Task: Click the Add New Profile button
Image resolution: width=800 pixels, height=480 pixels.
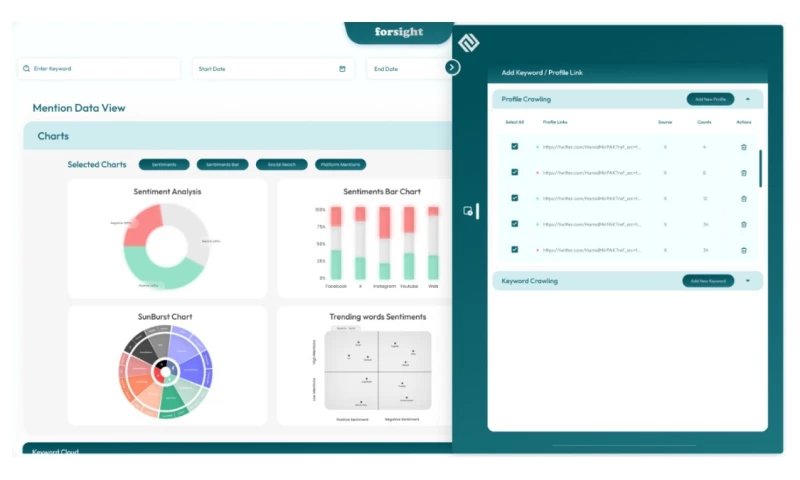Action: [710, 99]
